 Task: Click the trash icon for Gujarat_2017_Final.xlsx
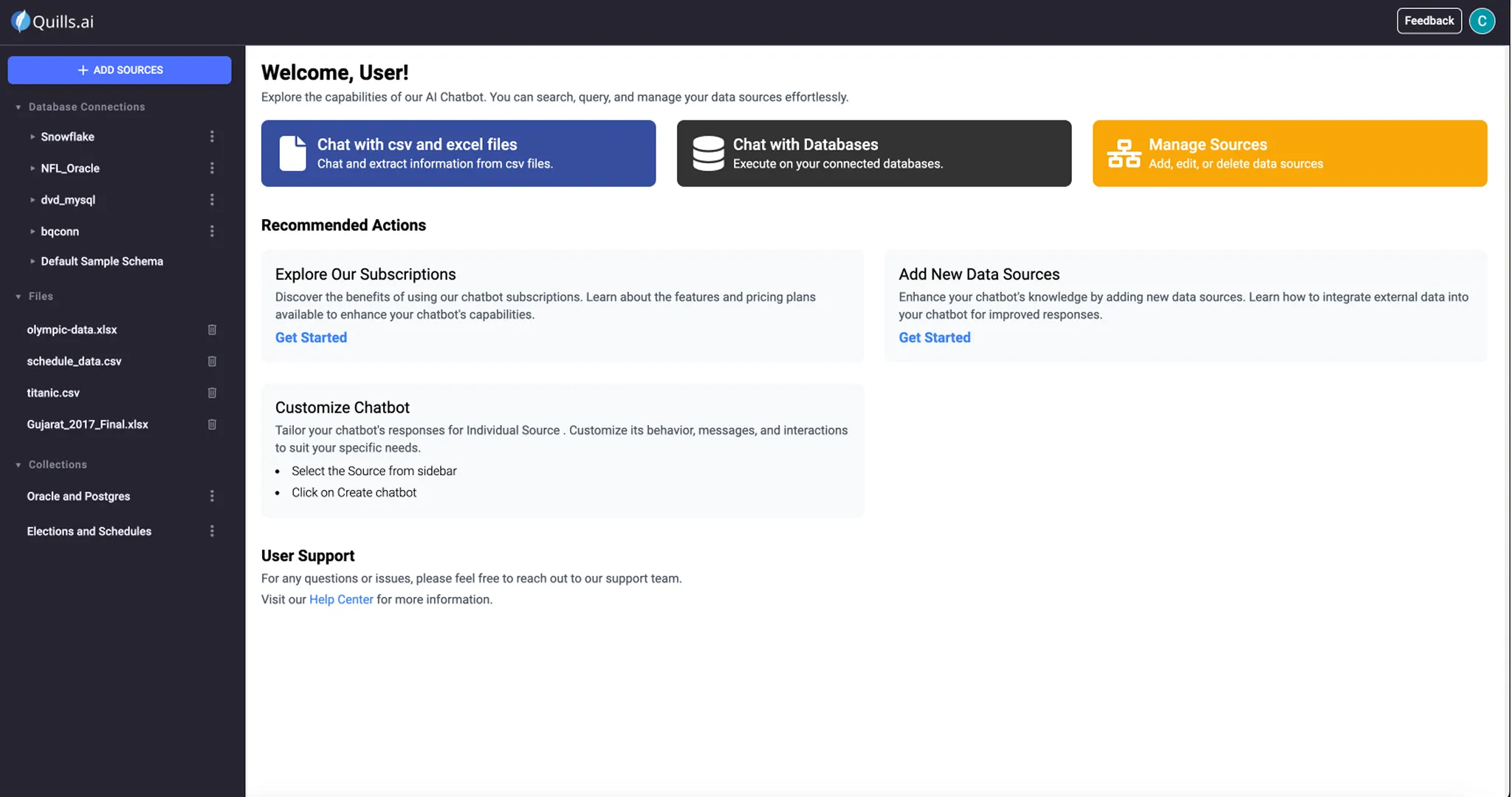pyautogui.click(x=212, y=424)
